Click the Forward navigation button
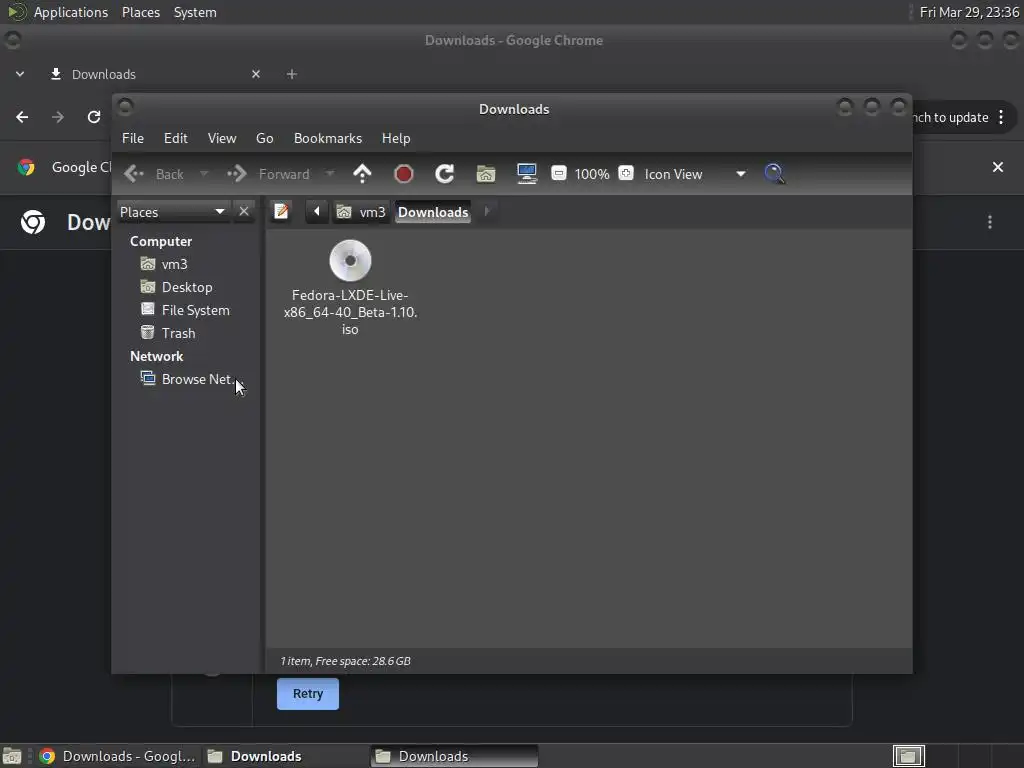This screenshot has height=768, width=1024. [x=268, y=174]
